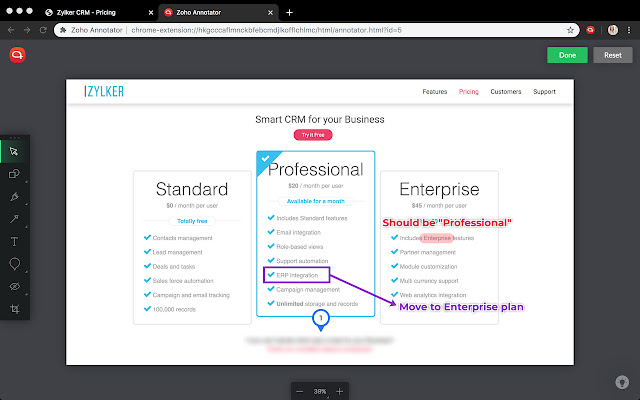Click the Annotator extension icon in toolbar
The image size is (640, 400).
[590, 30]
